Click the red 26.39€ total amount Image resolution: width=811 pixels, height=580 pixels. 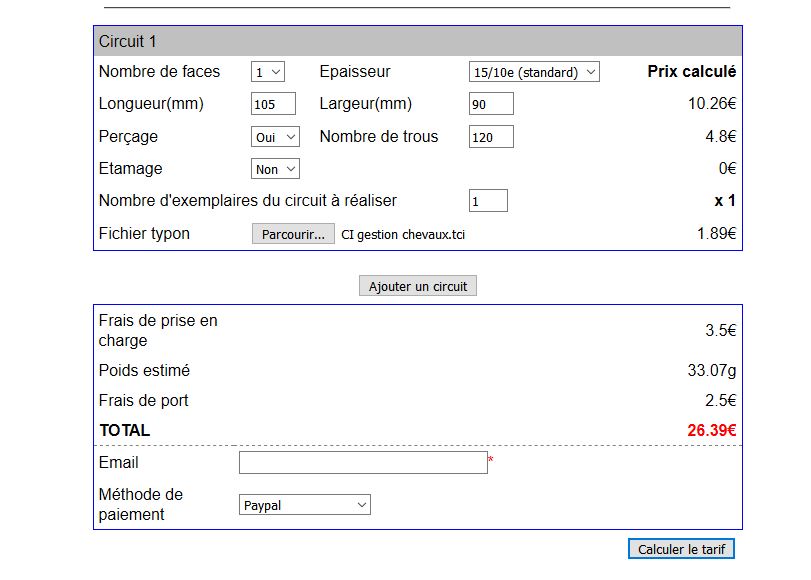[711, 431]
